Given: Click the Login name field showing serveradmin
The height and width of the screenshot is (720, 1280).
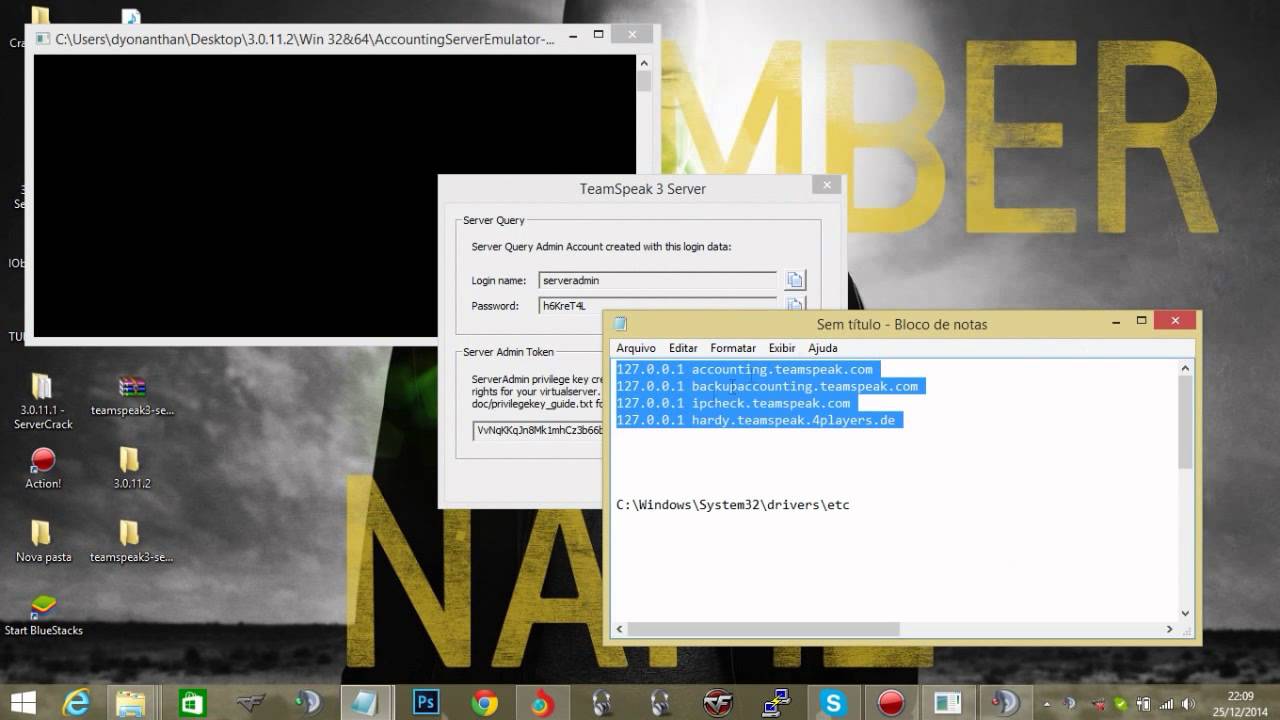Looking at the screenshot, I should 657,281.
